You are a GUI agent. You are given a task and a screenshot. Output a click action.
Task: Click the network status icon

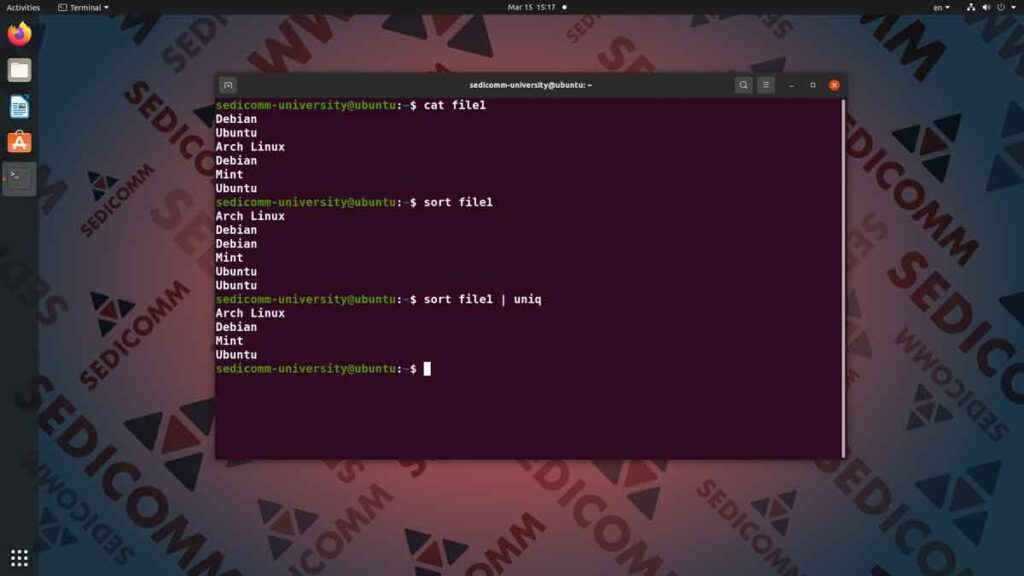(x=971, y=7)
